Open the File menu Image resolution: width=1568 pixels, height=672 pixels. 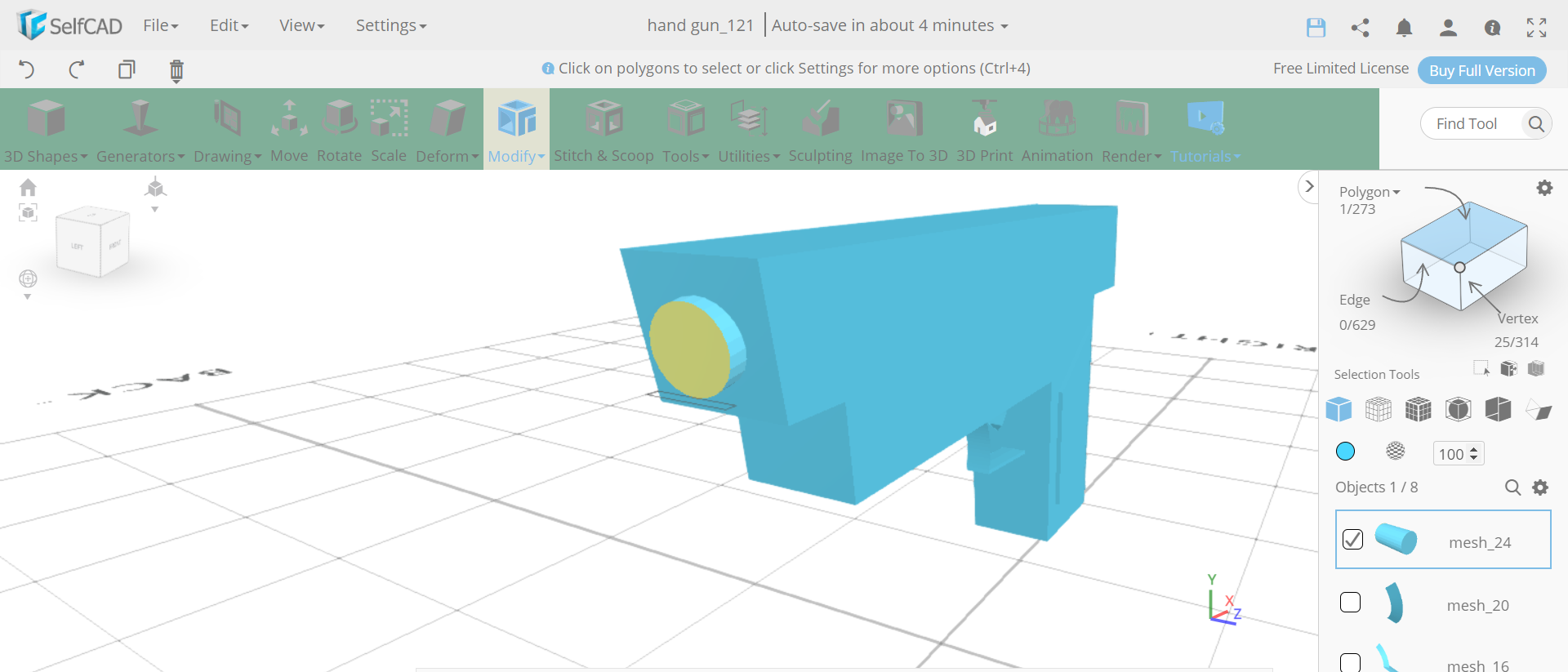coord(160,25)
